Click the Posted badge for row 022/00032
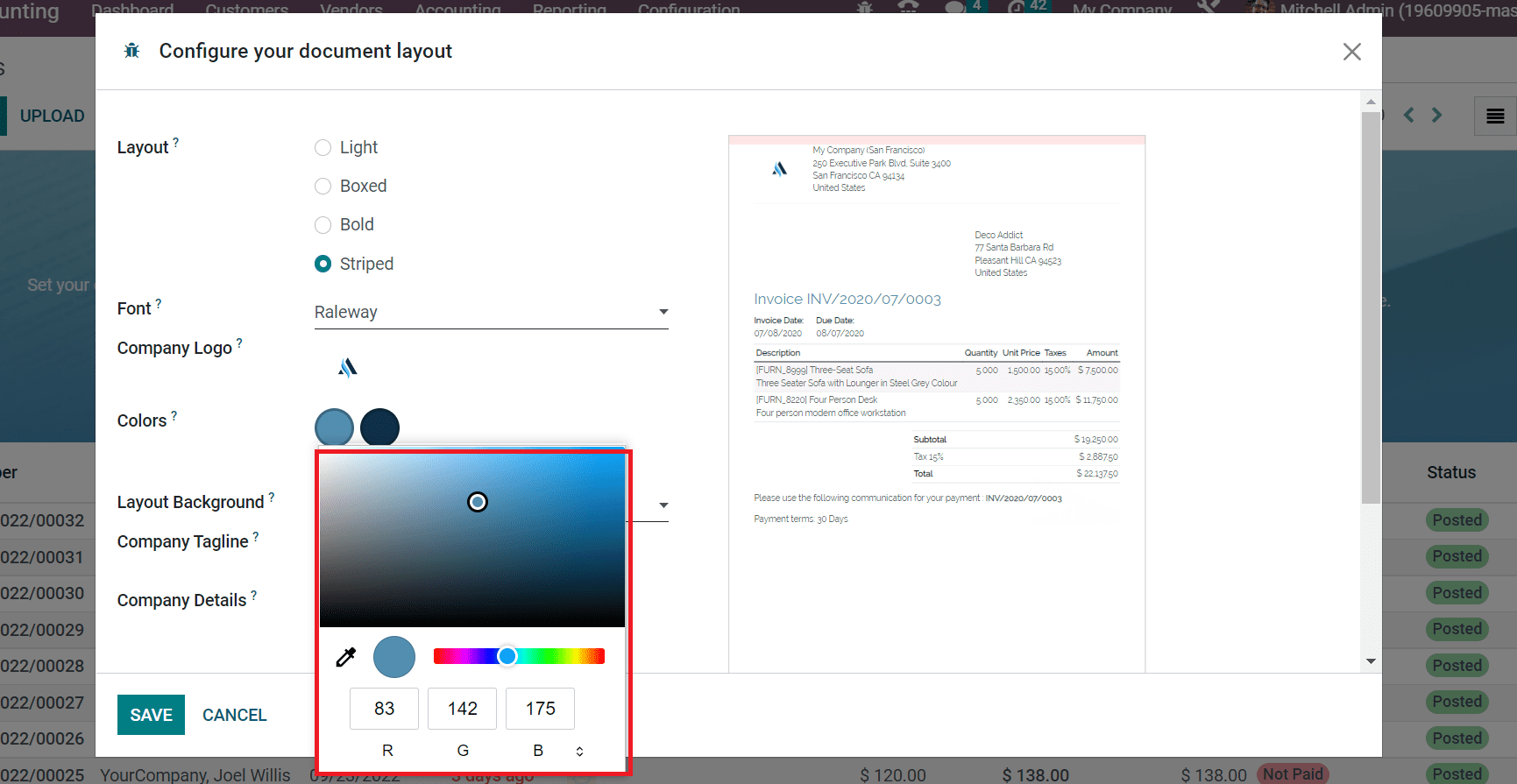This screenshot has height=784, width=1517. 1457,520
